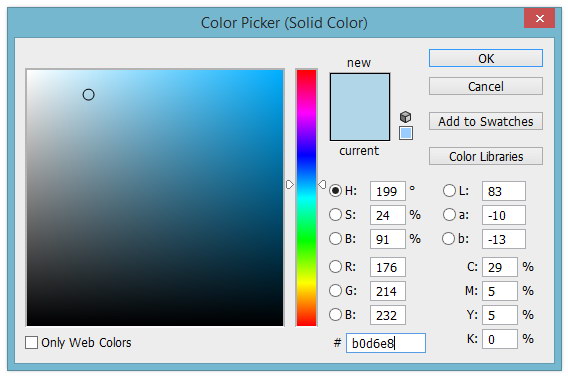Close the Color Picker dialog

pyautogui.click(x=539, y=18)
